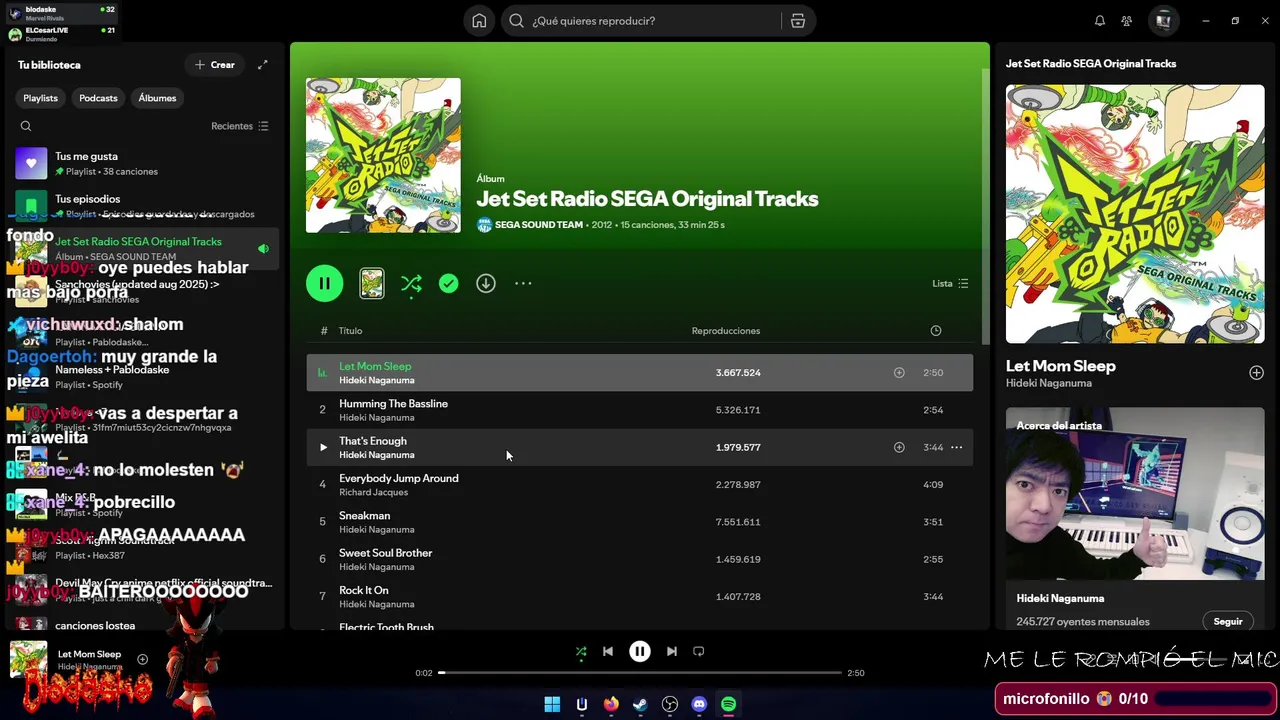The image size is (1280, 720).
Task: Select Sweet Soul Brother track
Action: click(x=639, y=559)
